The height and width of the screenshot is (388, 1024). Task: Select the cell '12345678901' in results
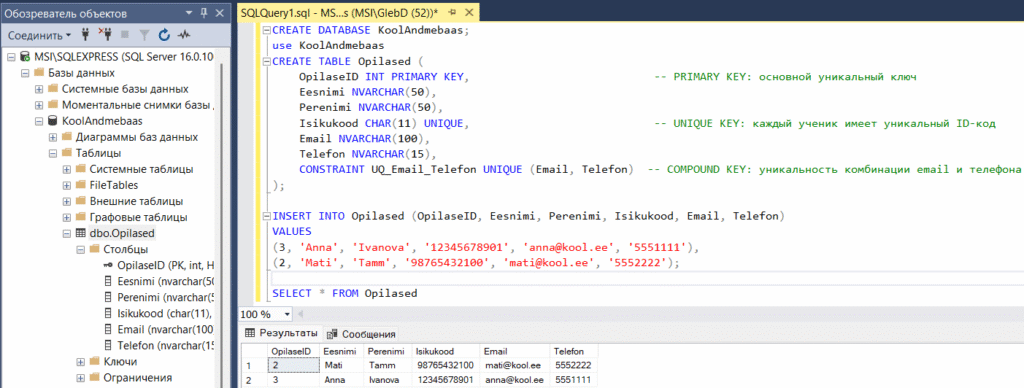point(445,380)
